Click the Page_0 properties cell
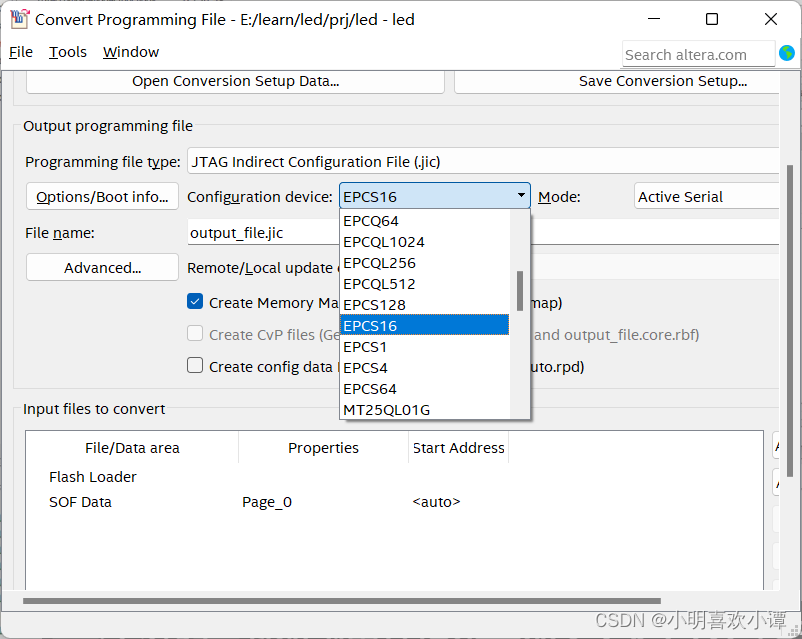Viewport: 802px width, 639px height. [267, 502]
